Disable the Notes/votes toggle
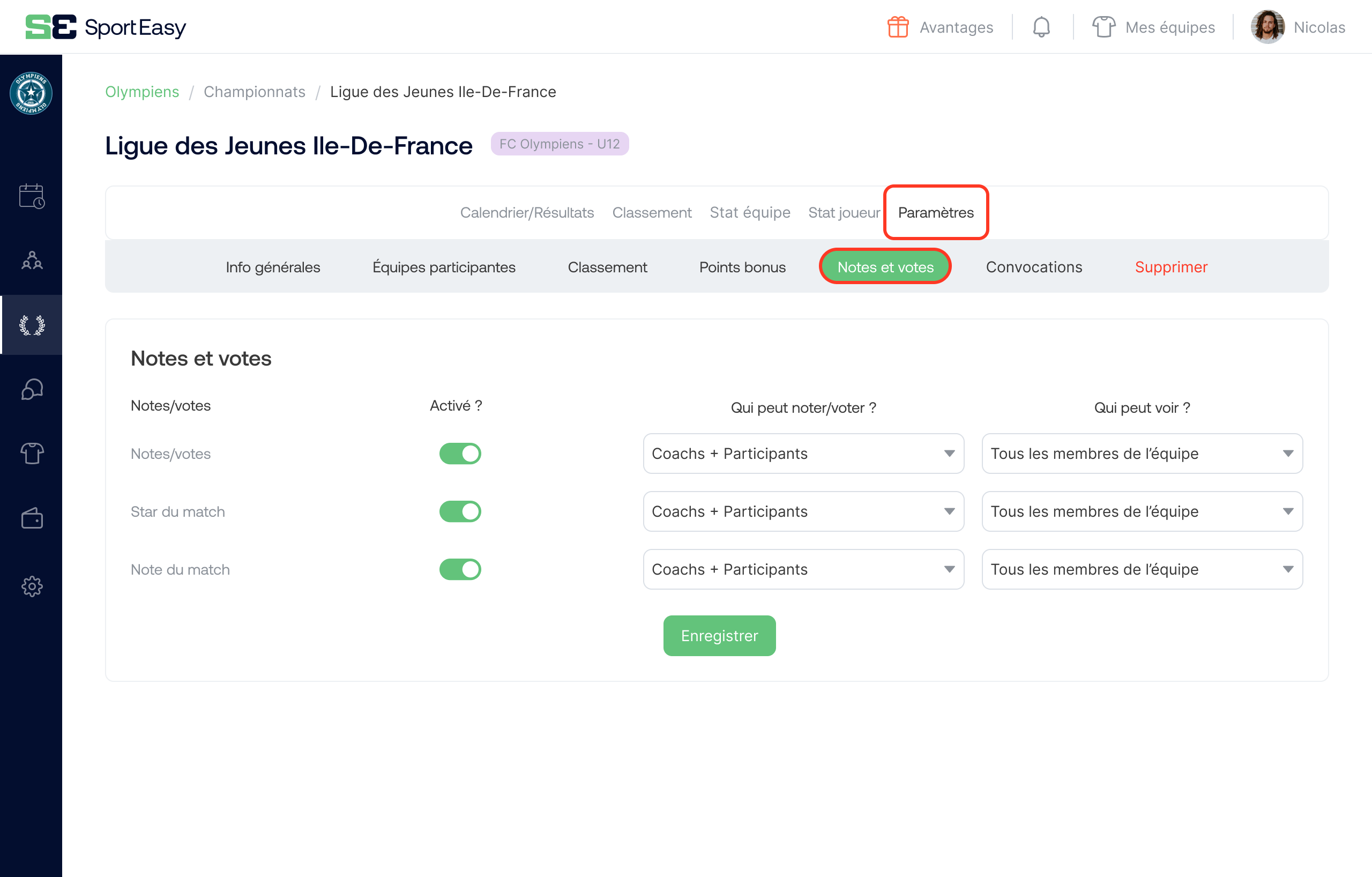The width and height of the screenshot is (1372, 877). [x=460, y=454]
